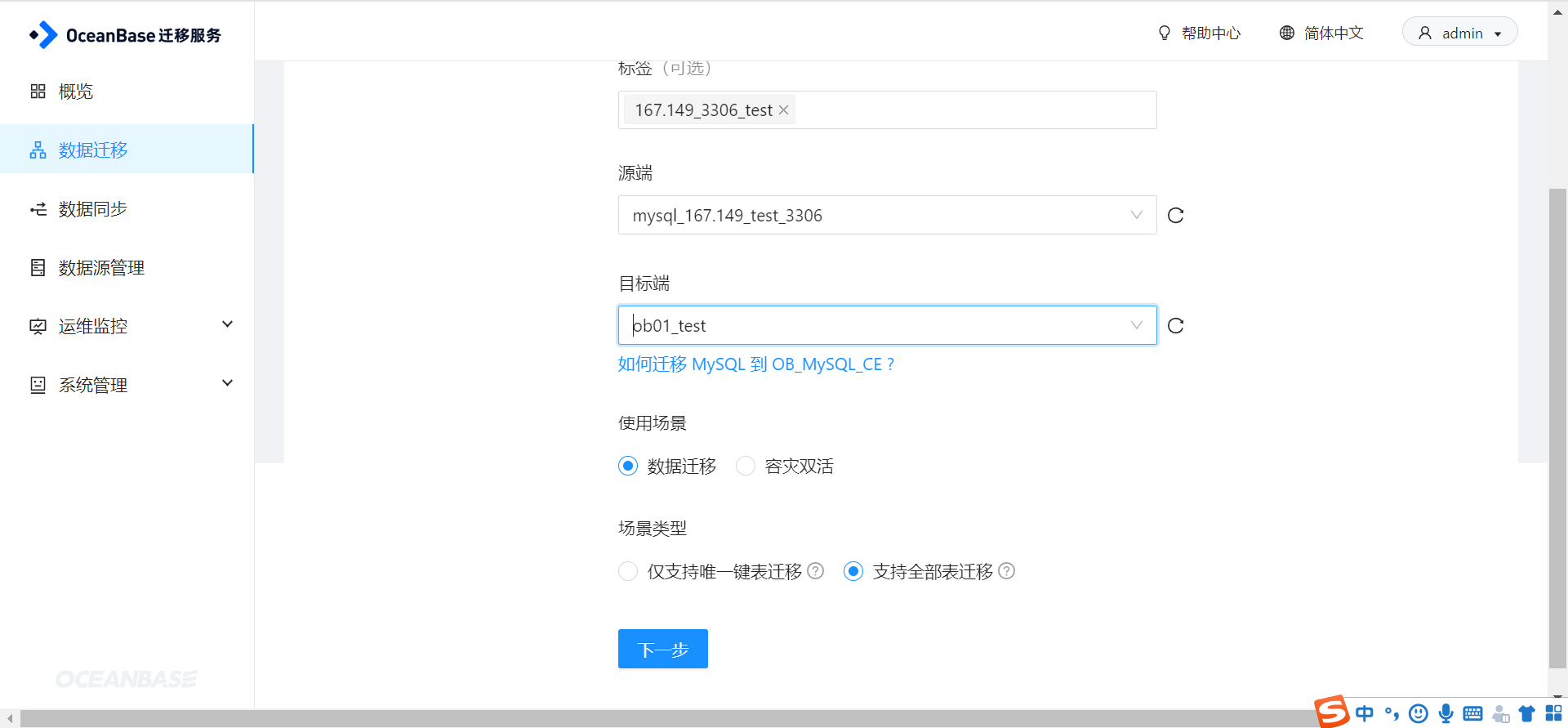Expand the 运维监控 menu
Viewport: 1568px width, 728px height.
(x=127, y=326)
